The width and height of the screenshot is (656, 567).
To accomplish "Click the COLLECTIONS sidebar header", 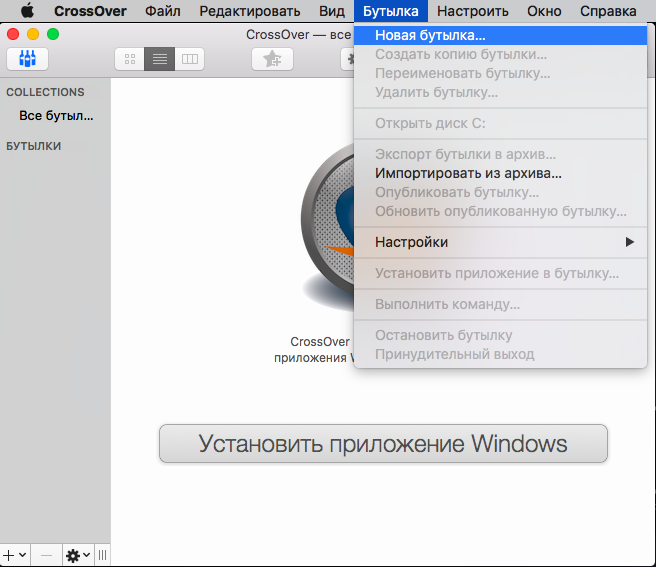I will tap(45, 92).
